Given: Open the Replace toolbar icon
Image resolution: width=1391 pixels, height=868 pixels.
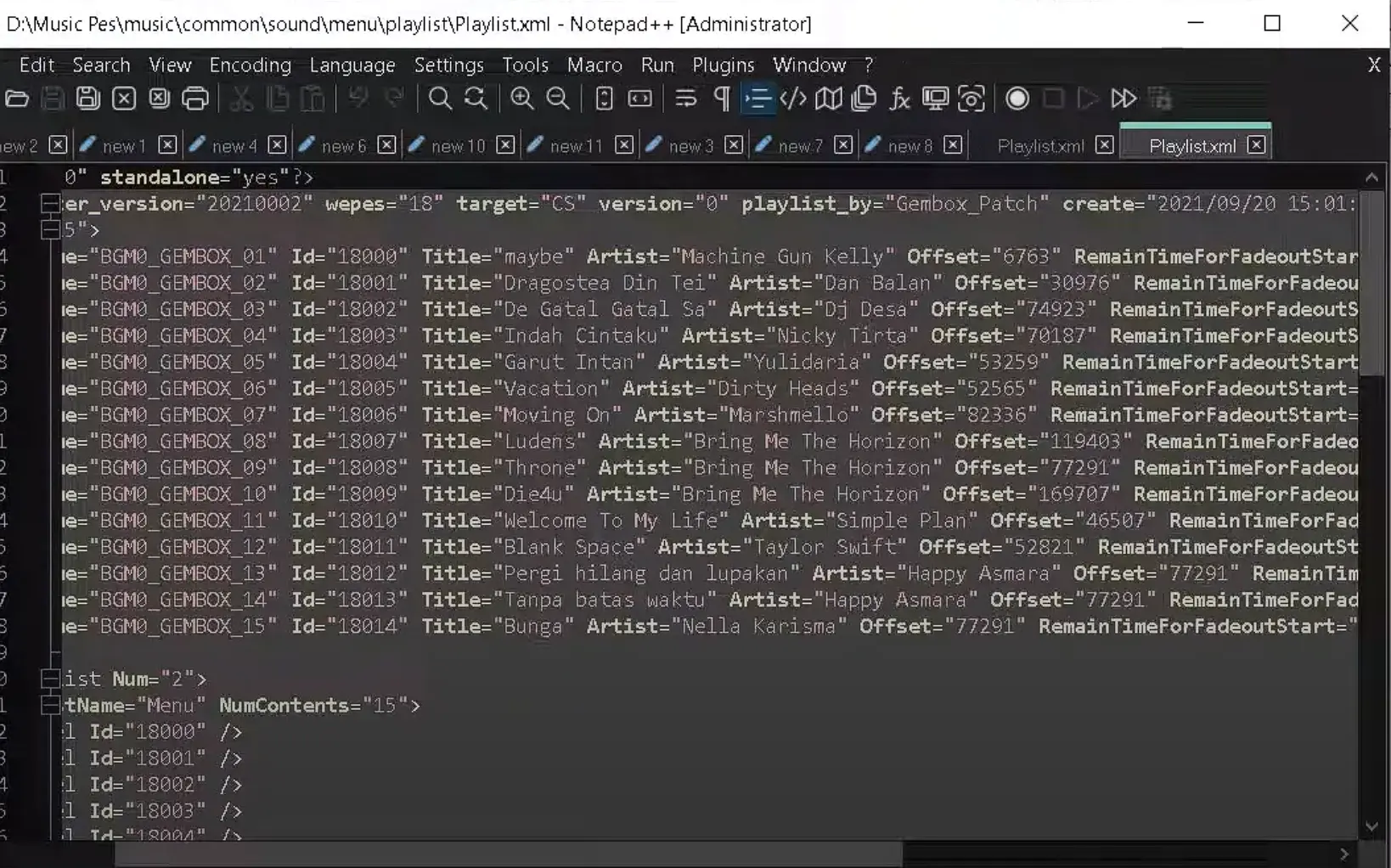Looking at the screenshot, I should coord(476,99).
